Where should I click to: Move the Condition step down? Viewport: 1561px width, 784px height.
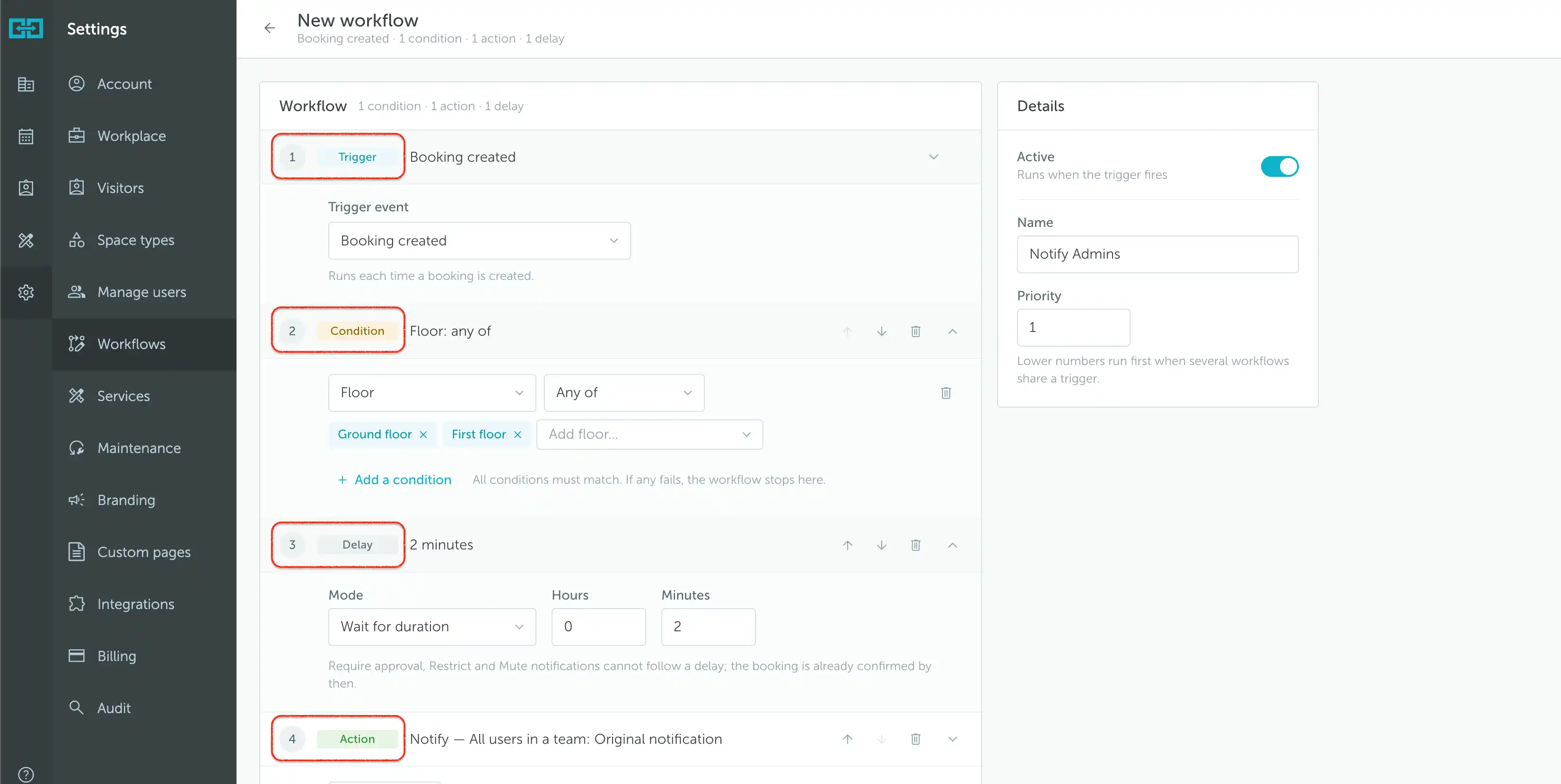[x=882, y=331]
